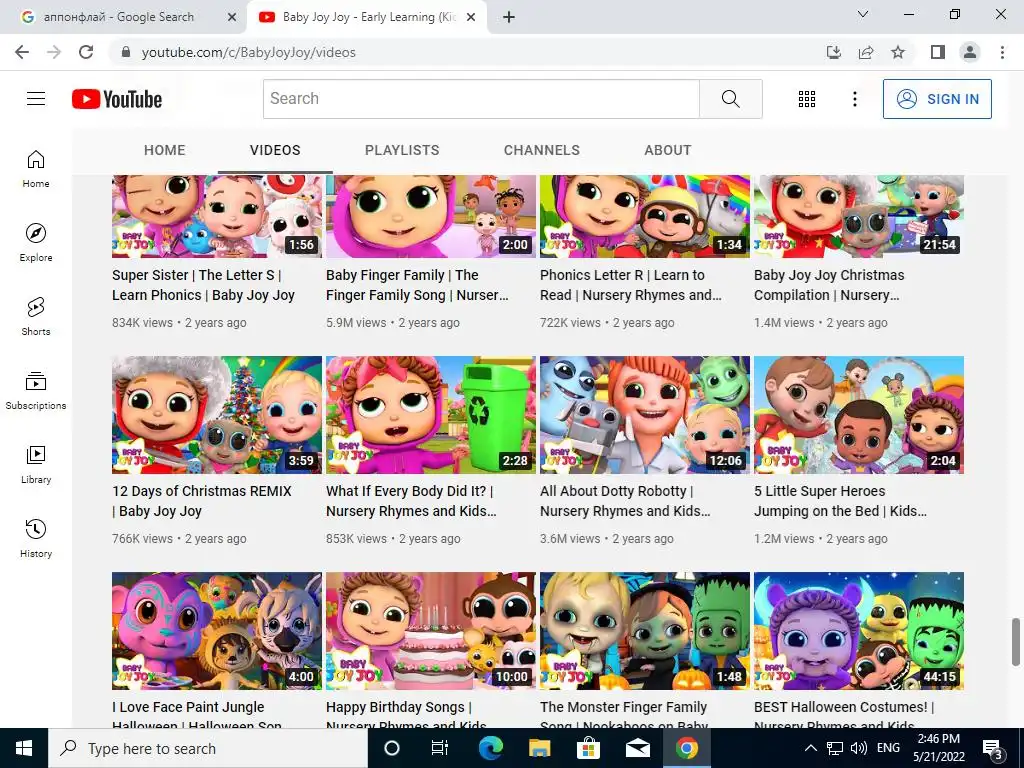Viewport: 1024px width, 768px height.
Task: Open the volume control in tray
Action: [859, 748]
